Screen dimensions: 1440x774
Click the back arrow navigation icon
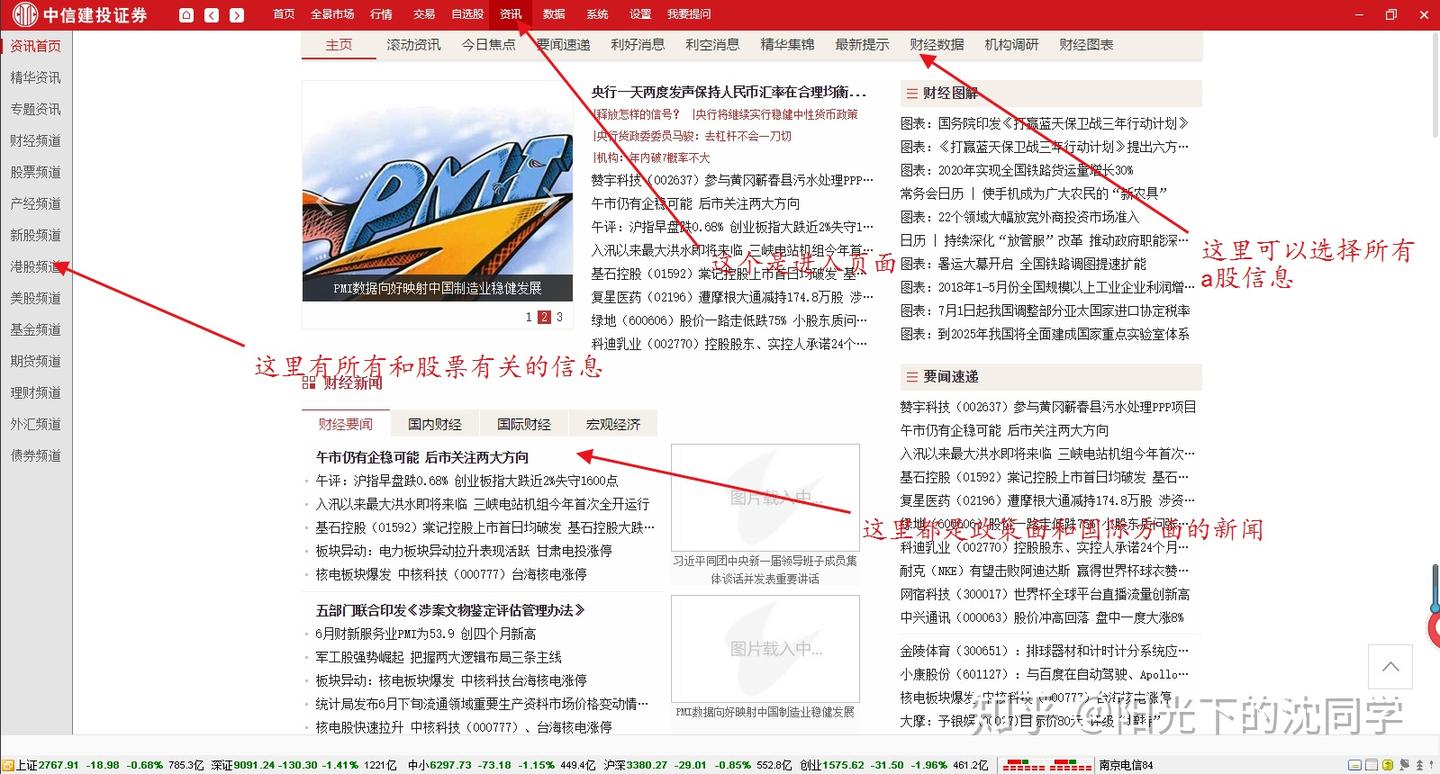211,14
